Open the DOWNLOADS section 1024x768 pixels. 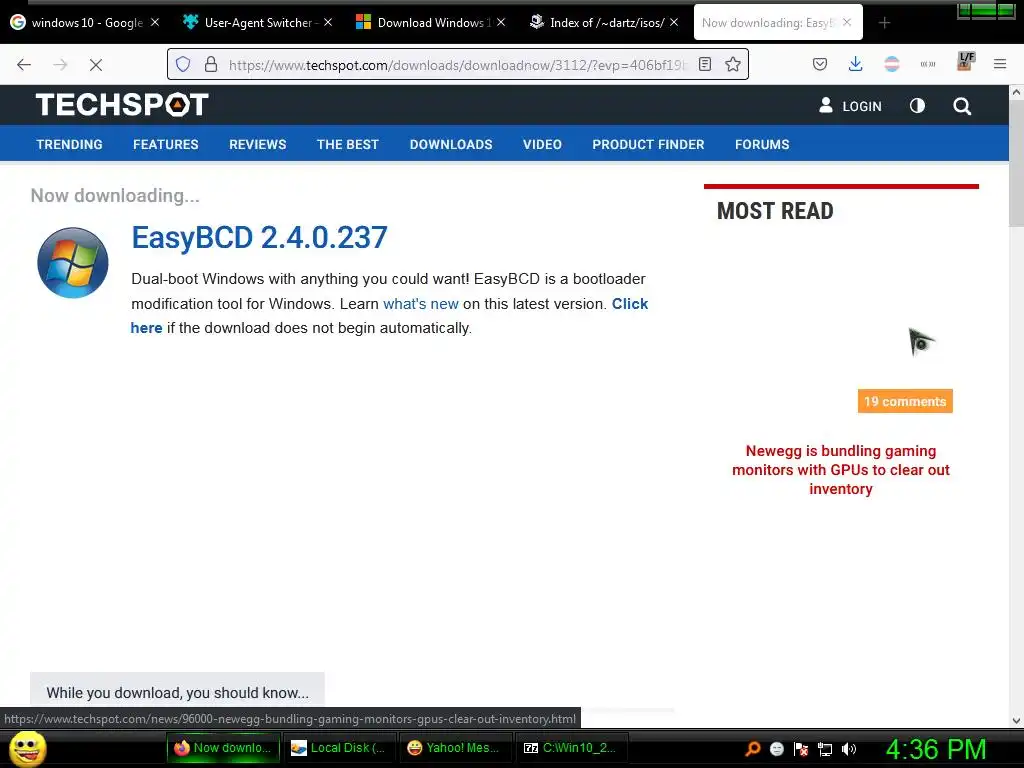coord(451,144)
